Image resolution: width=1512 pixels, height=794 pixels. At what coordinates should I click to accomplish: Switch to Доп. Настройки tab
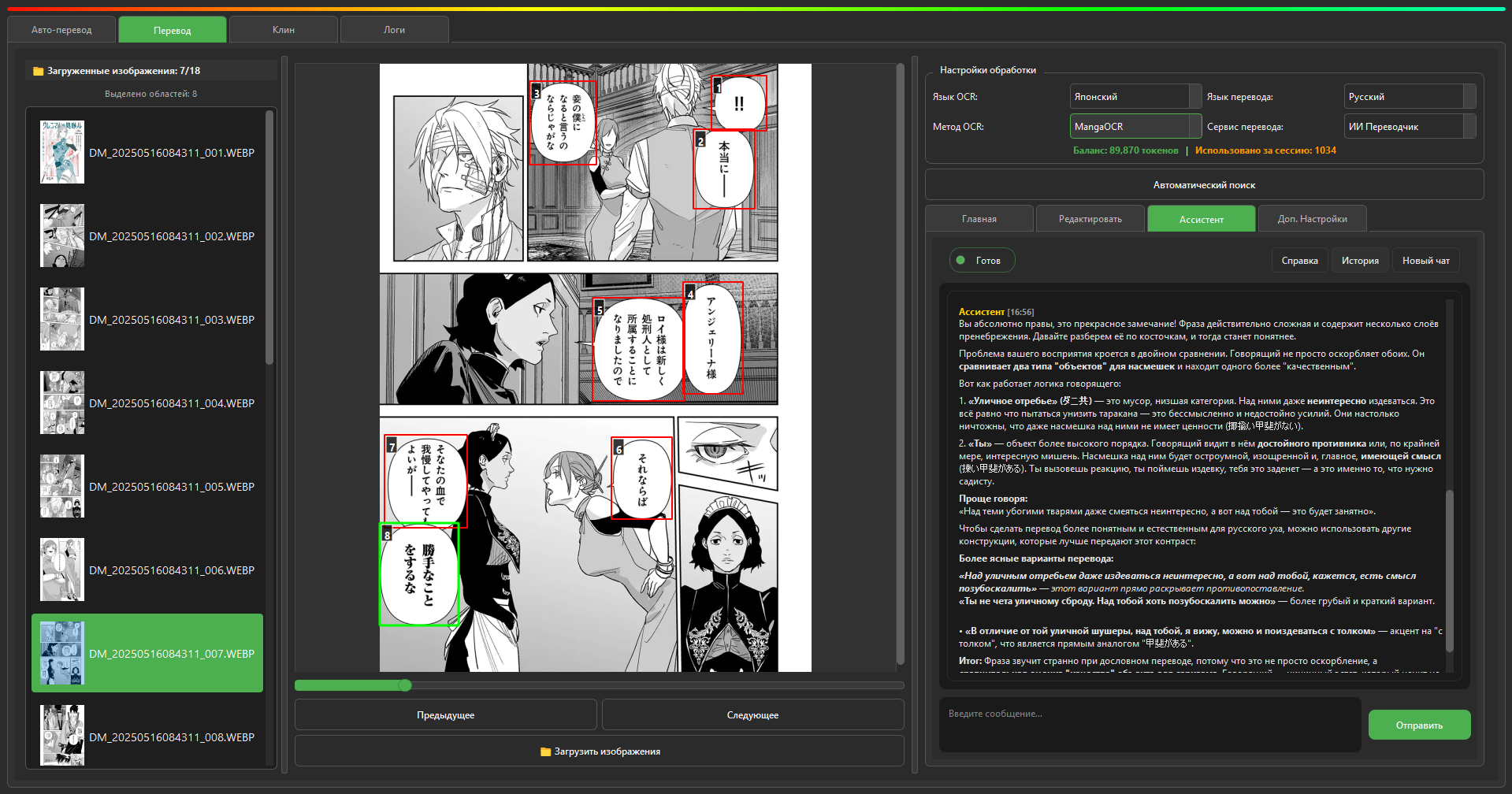pos(1312,219)
